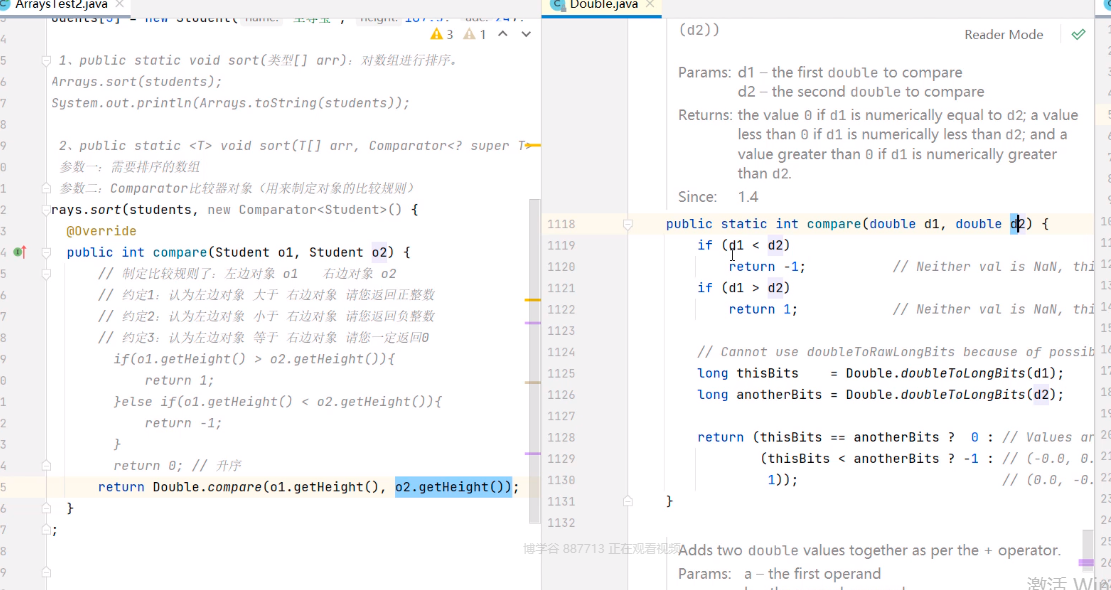Viewport: 1111px width, 590px height.
Task: Click 'long thisBits' declaration on line 1125
Action: (748, 373)
